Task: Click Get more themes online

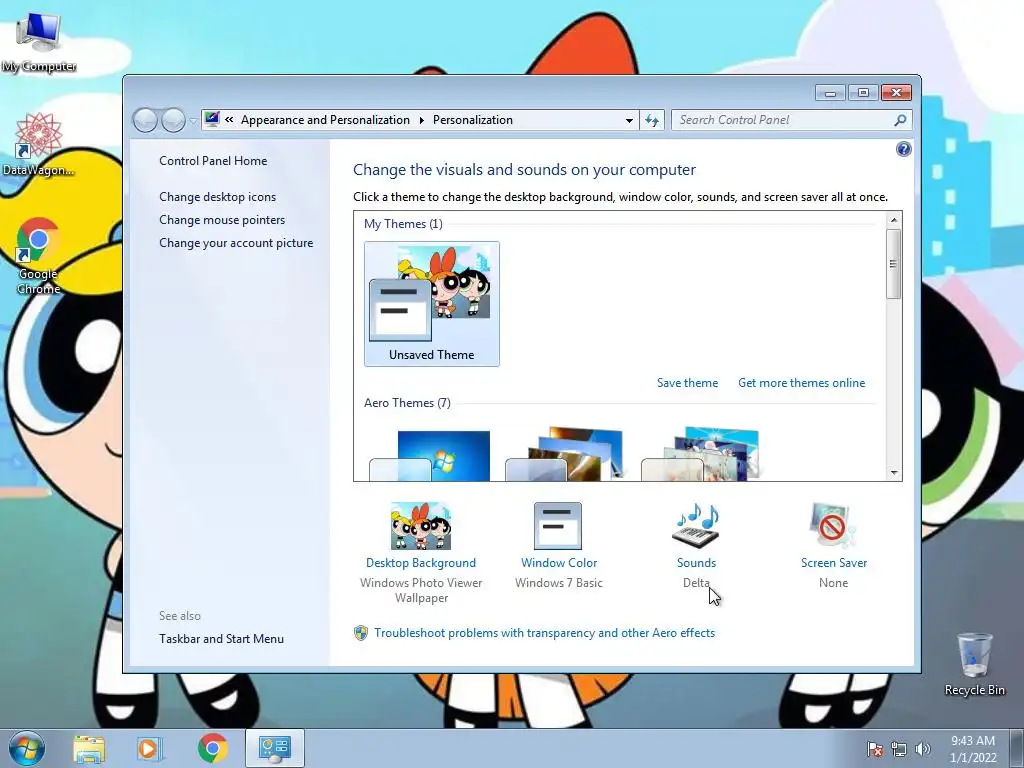Action: click(x=801, y=383)
